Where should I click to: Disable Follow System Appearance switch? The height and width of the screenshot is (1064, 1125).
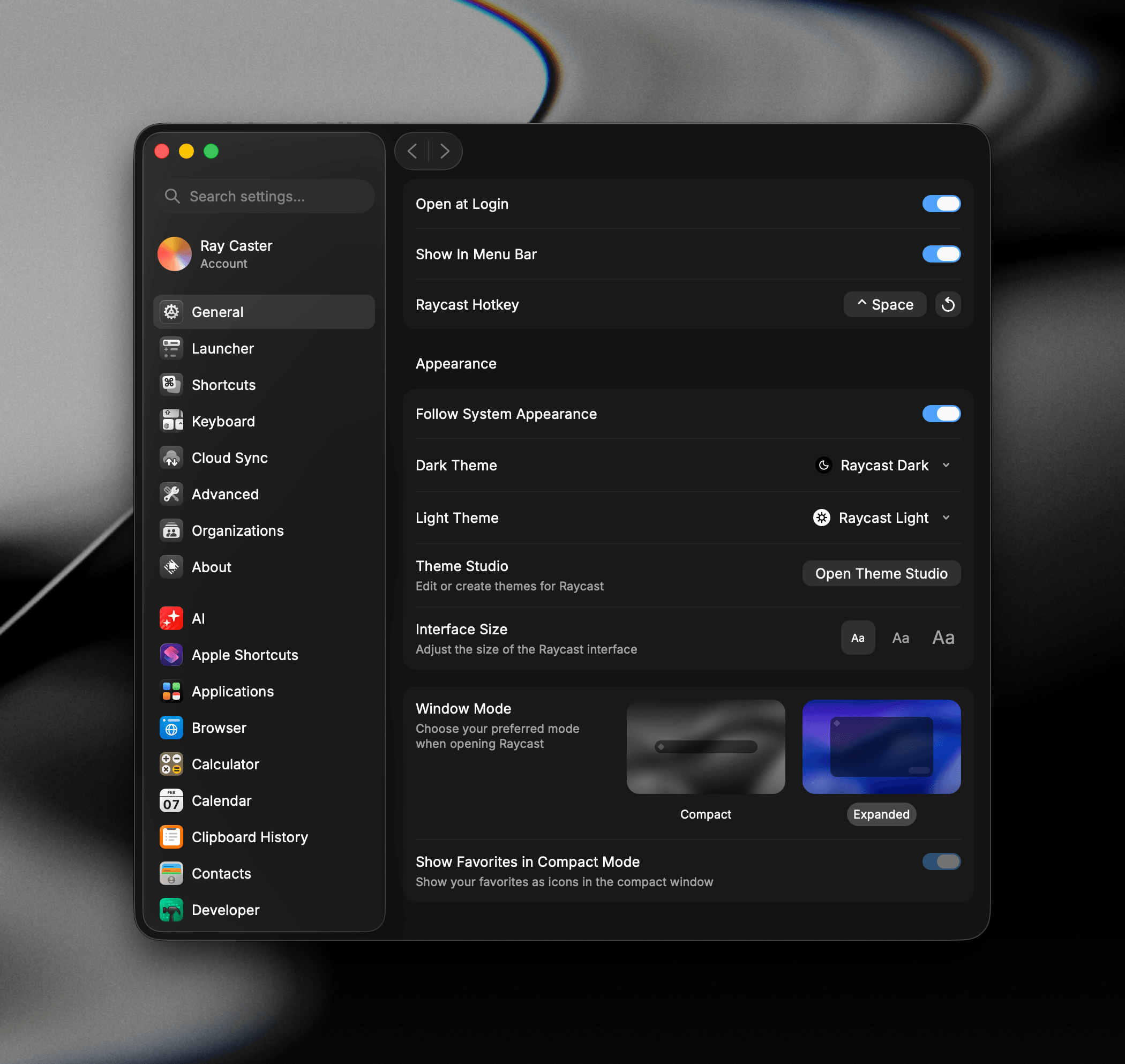pos(941,414)
